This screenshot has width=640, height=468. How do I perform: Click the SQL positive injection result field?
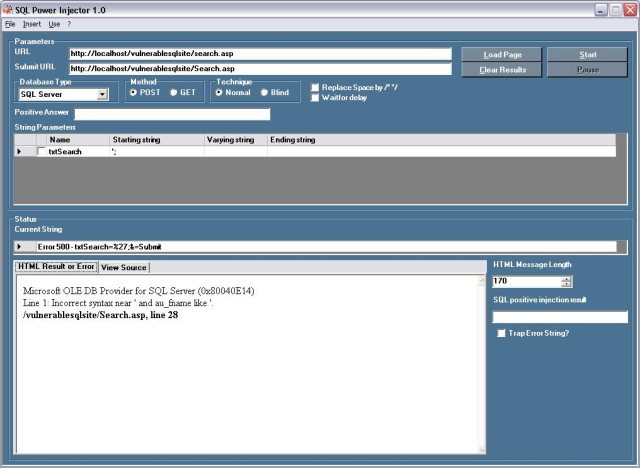tap(560, 317)
